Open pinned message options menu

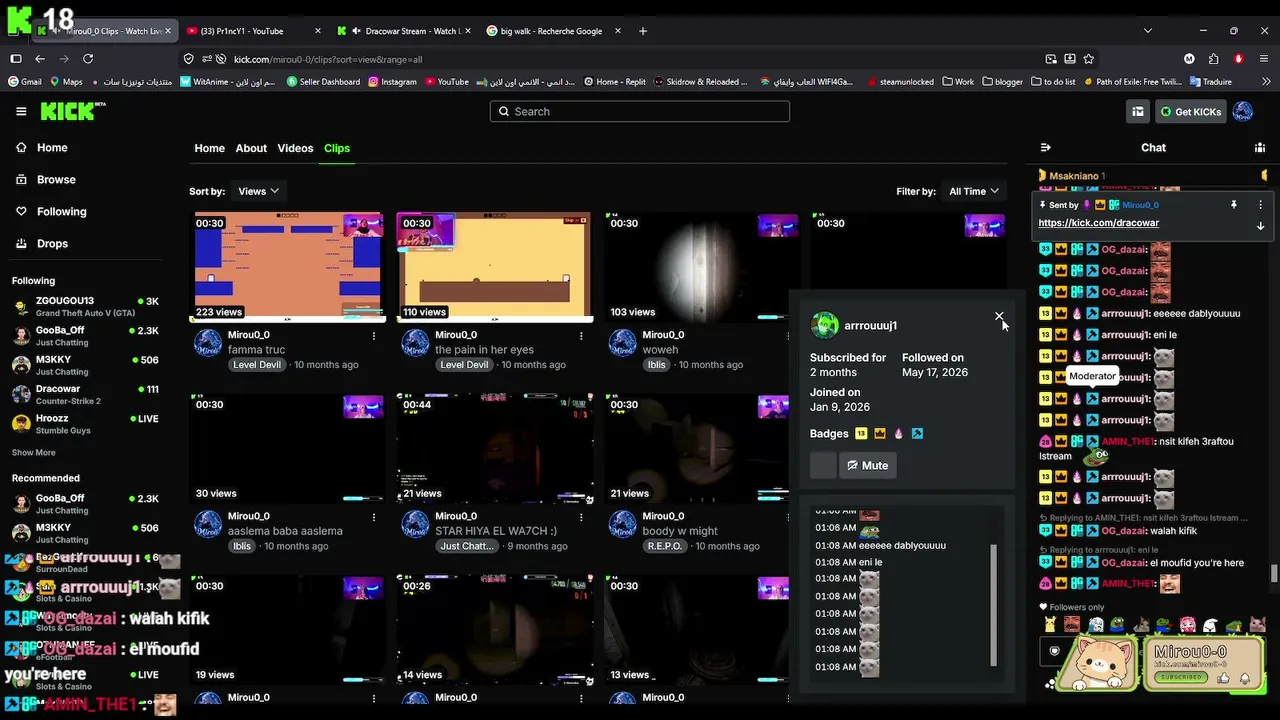(x=1260, y=205)
